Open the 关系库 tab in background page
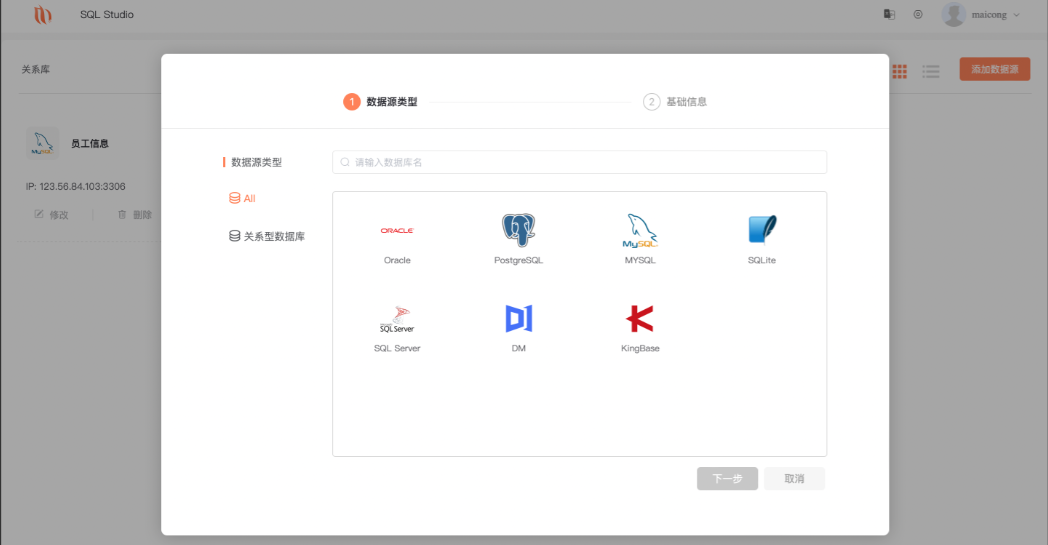The width and height of the screenshot is (1048, 545). tap(35, 69)
